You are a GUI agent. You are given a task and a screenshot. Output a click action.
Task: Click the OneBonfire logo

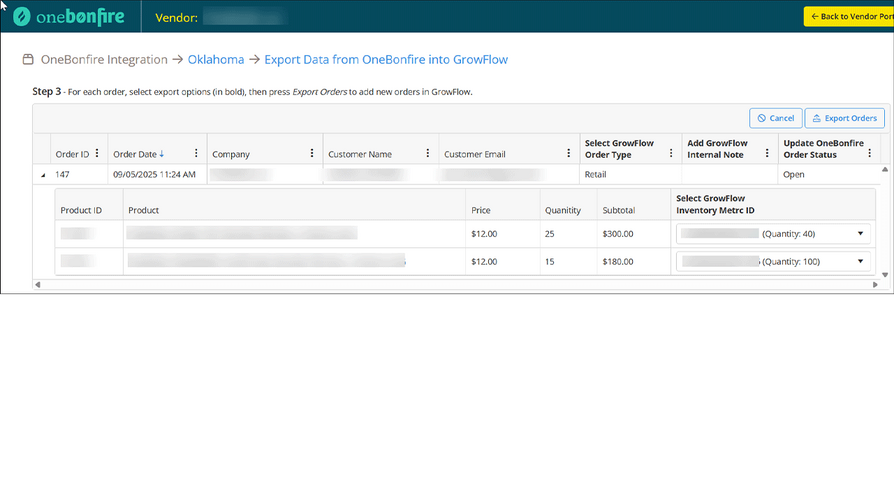tap(69, 17)
